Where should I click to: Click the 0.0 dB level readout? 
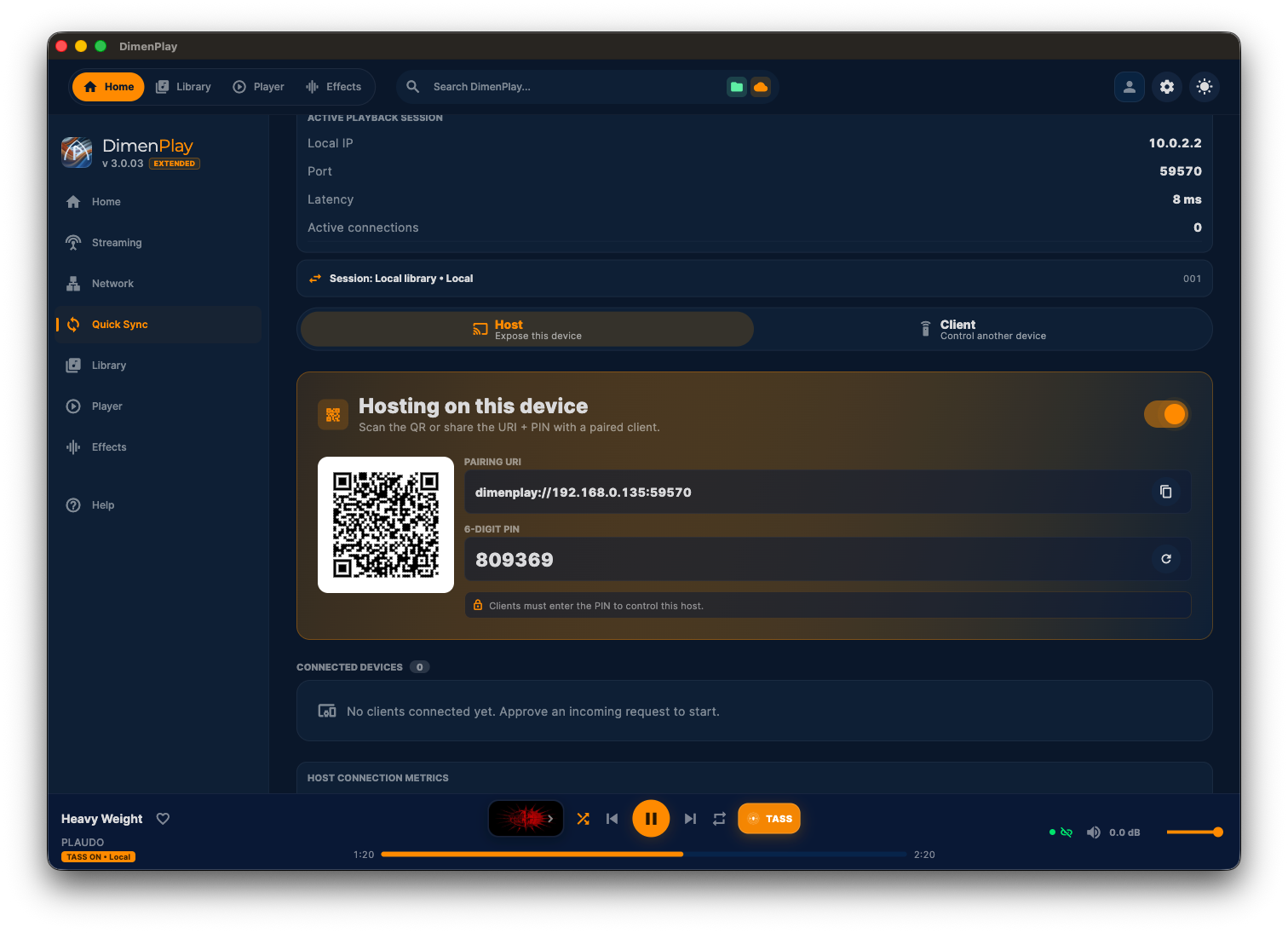tap(1124, 832)
